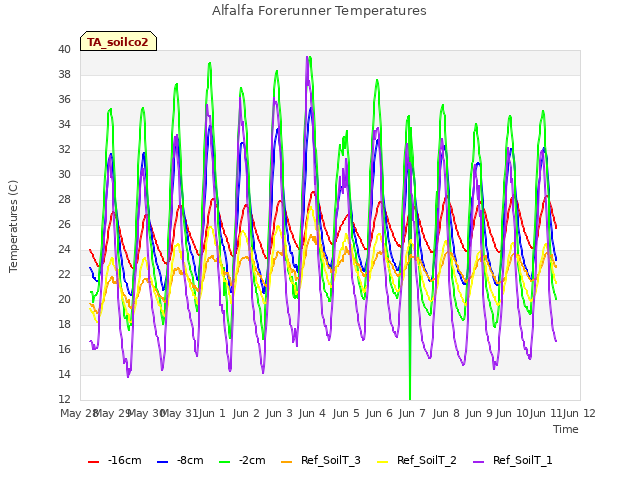Click the Jun 4 x-axis tick label

312,413
